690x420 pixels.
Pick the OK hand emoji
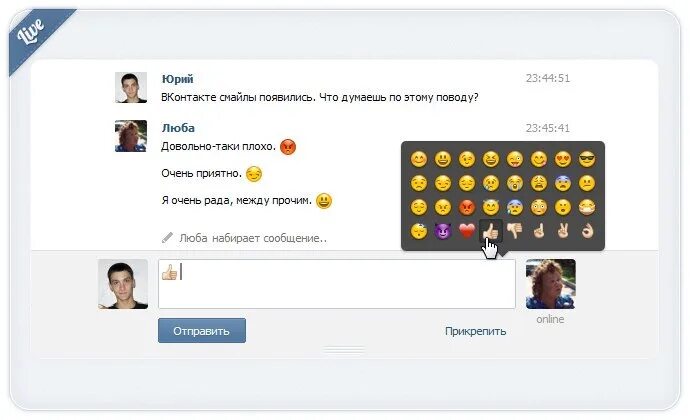tap(587, 230)
